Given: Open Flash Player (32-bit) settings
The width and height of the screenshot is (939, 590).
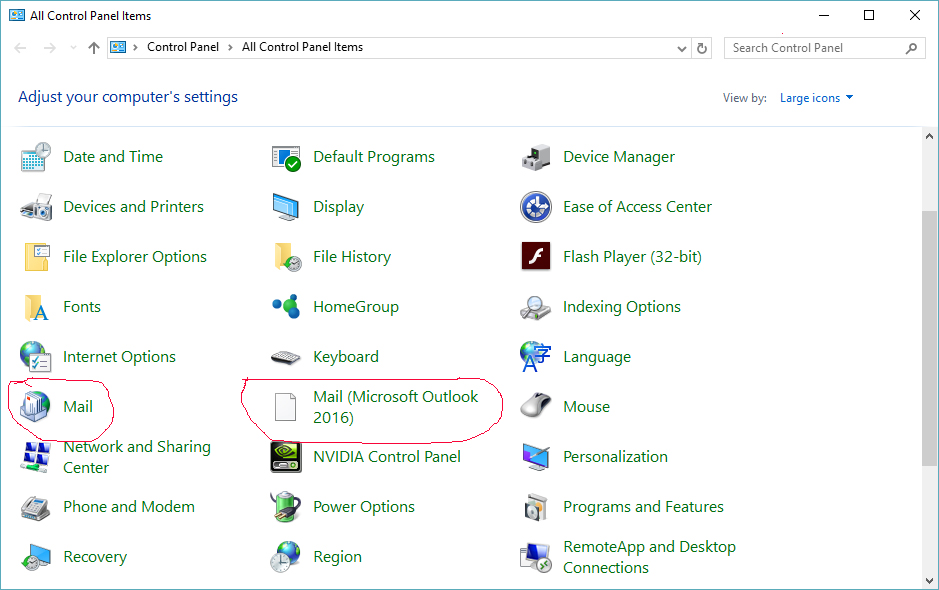Looking at the screenshot, I should [x=632, y=256].
